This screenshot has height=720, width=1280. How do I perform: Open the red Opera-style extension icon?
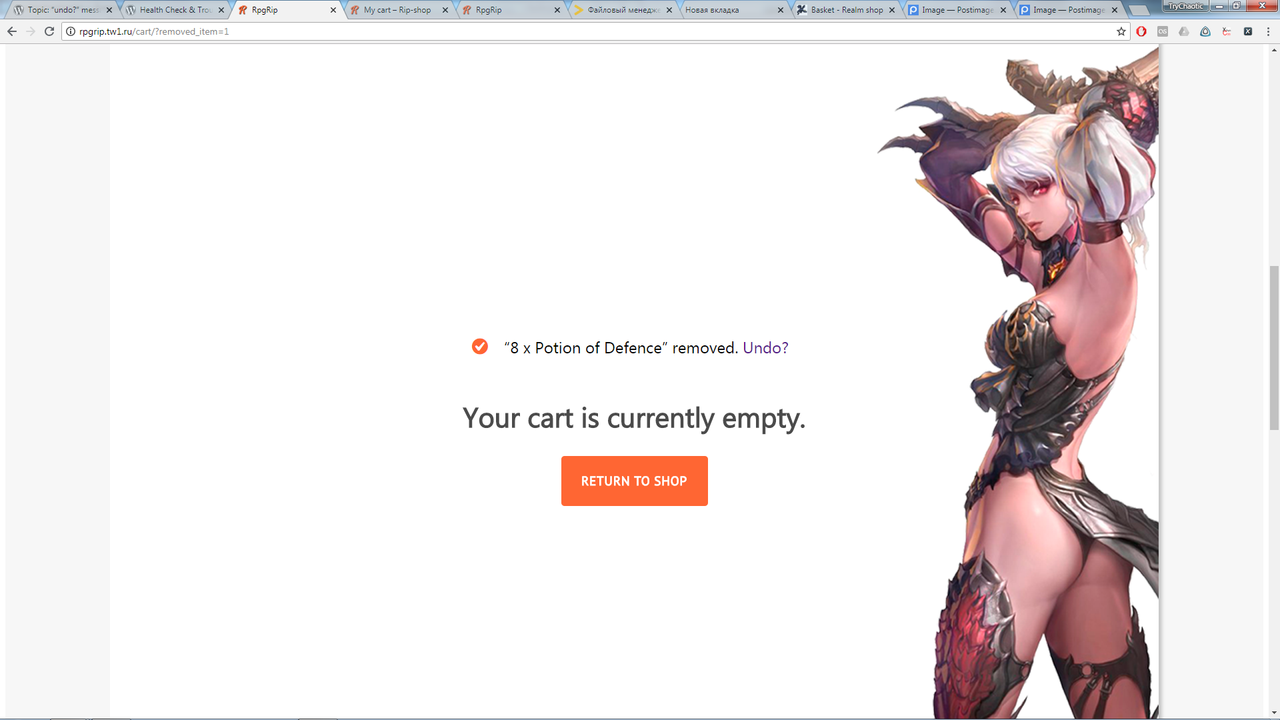1141,31
